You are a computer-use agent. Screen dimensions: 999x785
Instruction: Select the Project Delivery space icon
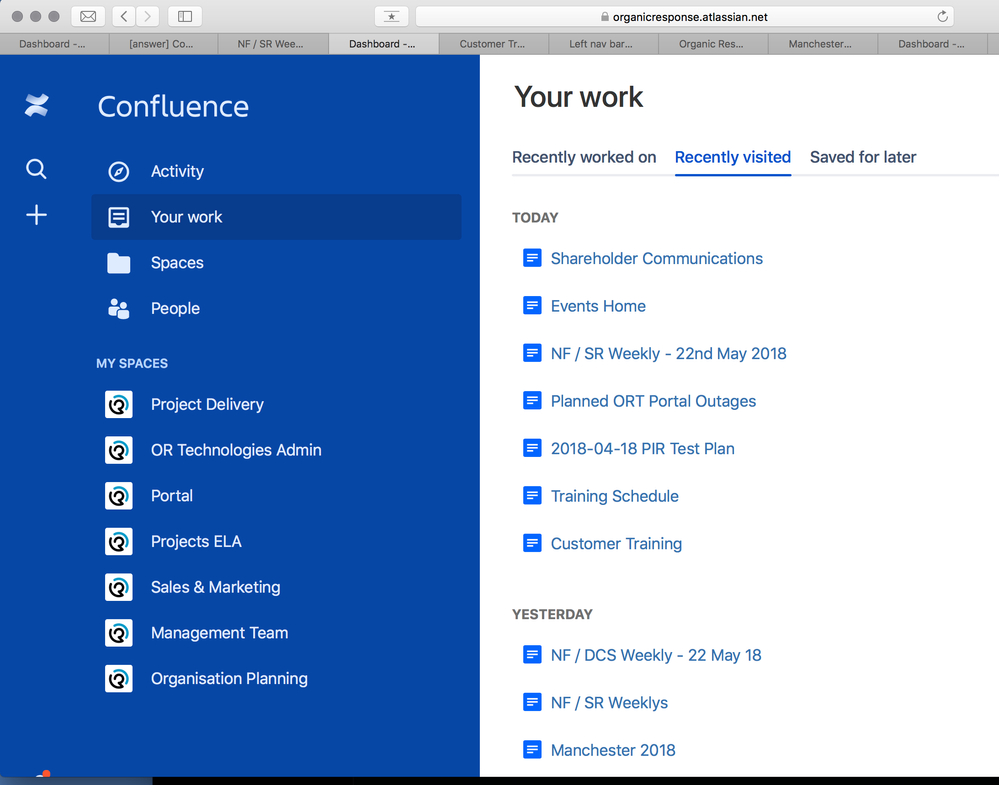pyautogui.click(x=118, y=404)
